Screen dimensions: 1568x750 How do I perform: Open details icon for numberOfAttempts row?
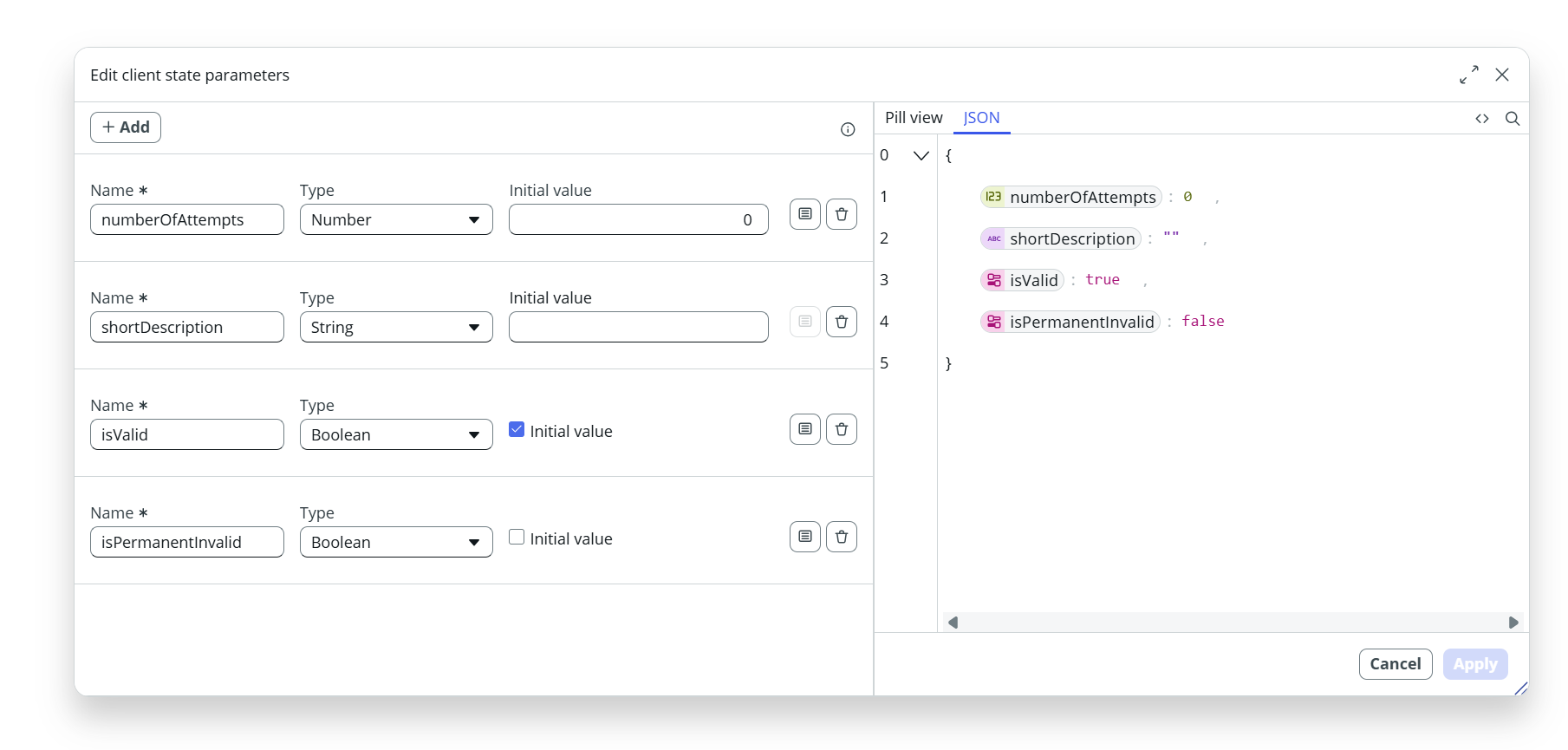click(x=804, y=214)
